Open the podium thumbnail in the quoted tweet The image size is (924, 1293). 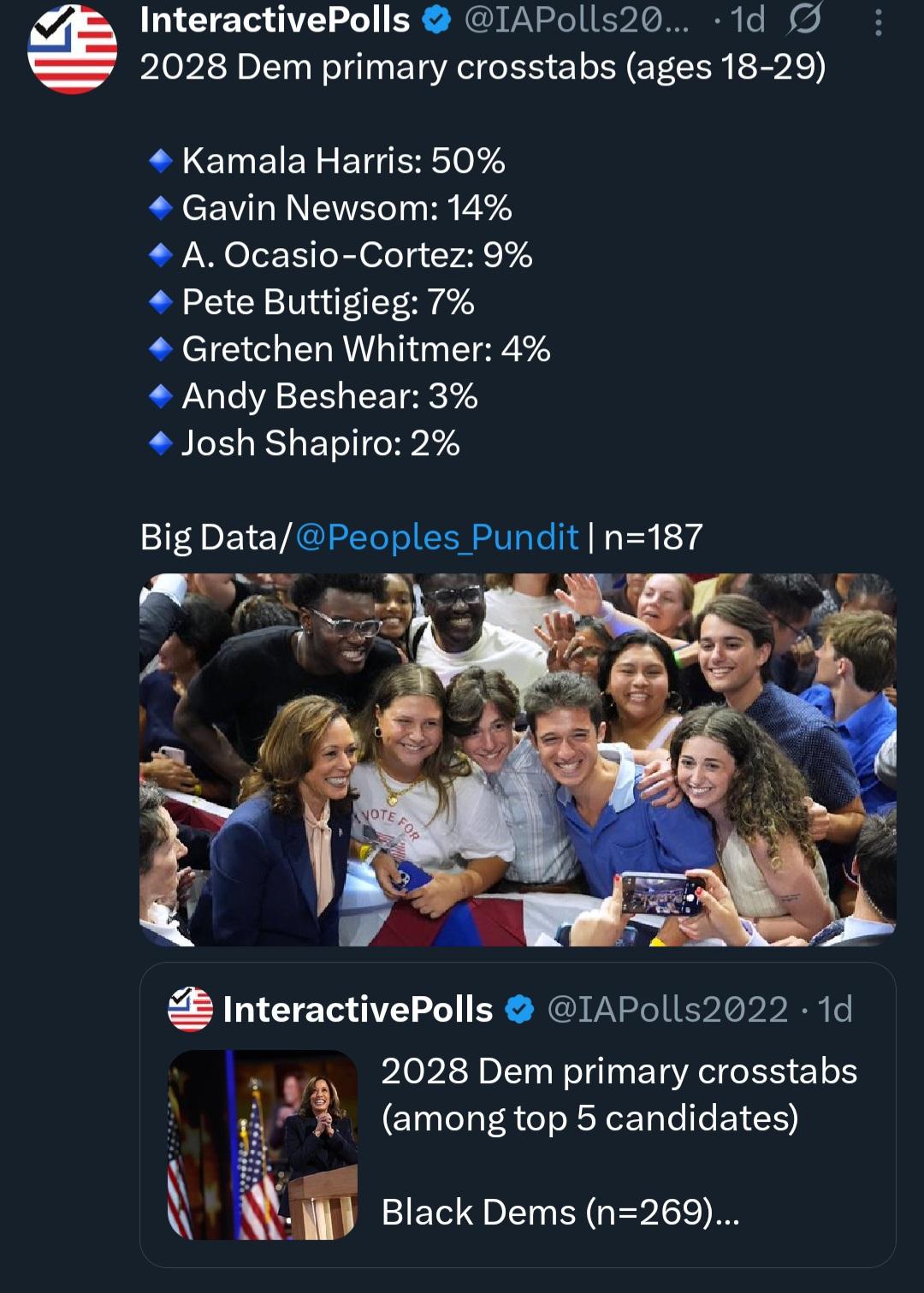tap(263, 1145)
